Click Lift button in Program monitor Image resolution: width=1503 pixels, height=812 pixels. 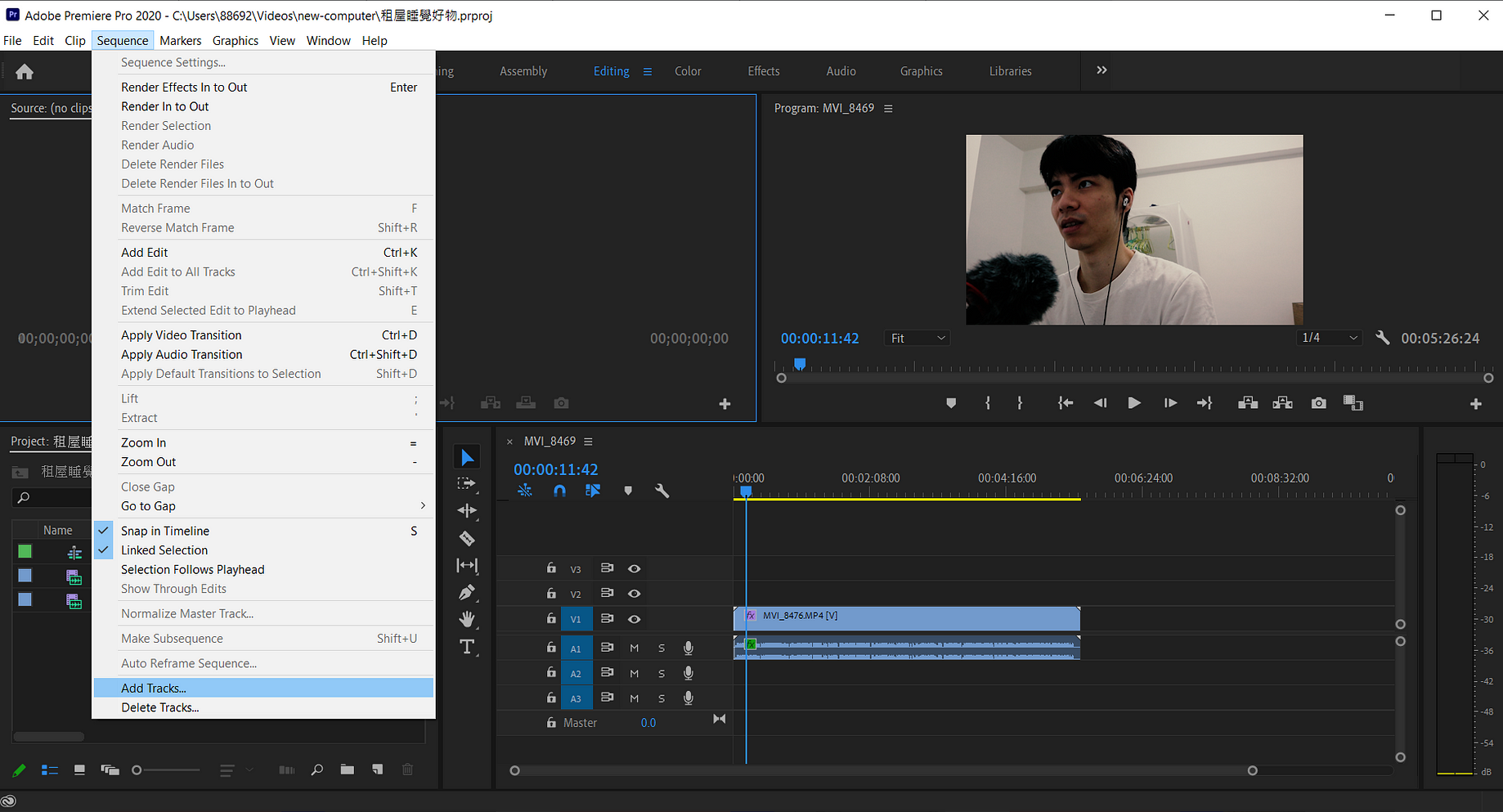pos(1248,403)
